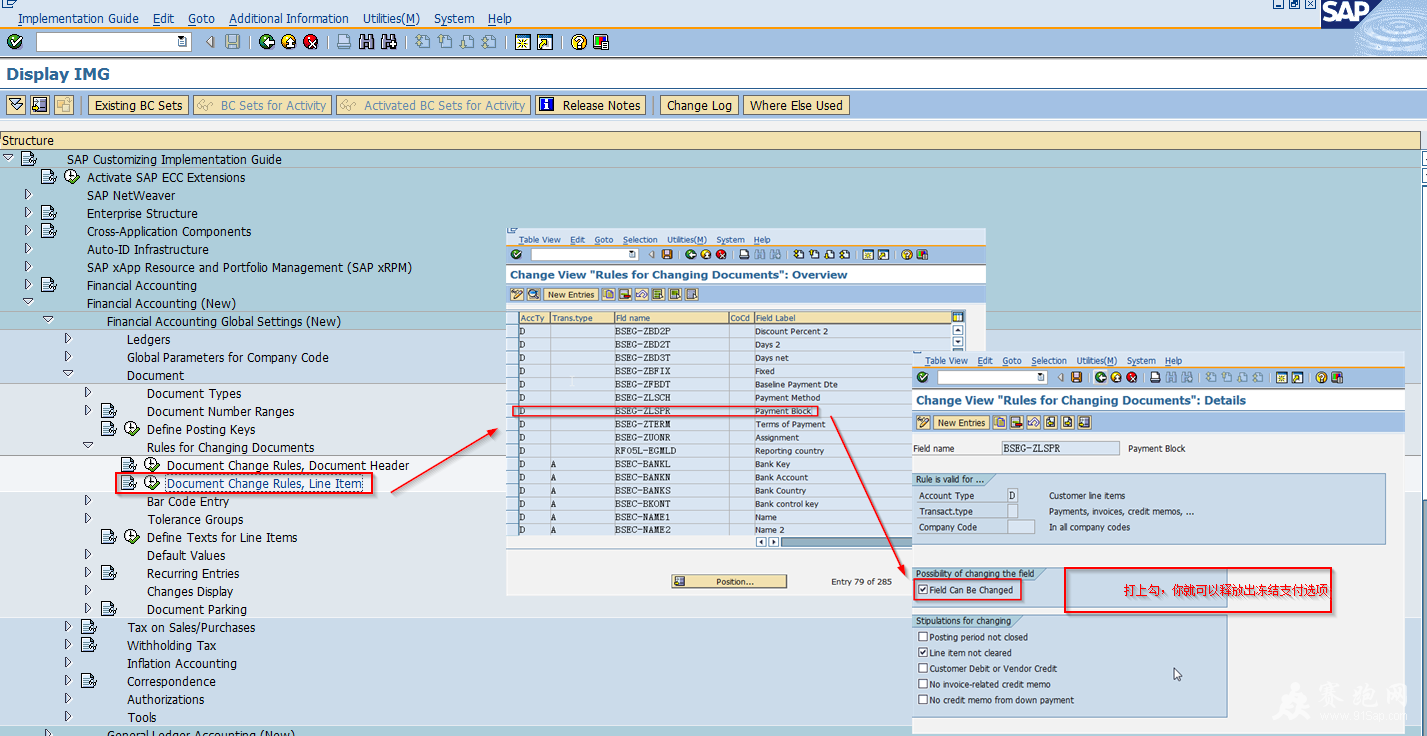Viewport: 1427px width, 736px height.
Task: Expand the Withholding Tax node
Action: click(x=68, y=645)
